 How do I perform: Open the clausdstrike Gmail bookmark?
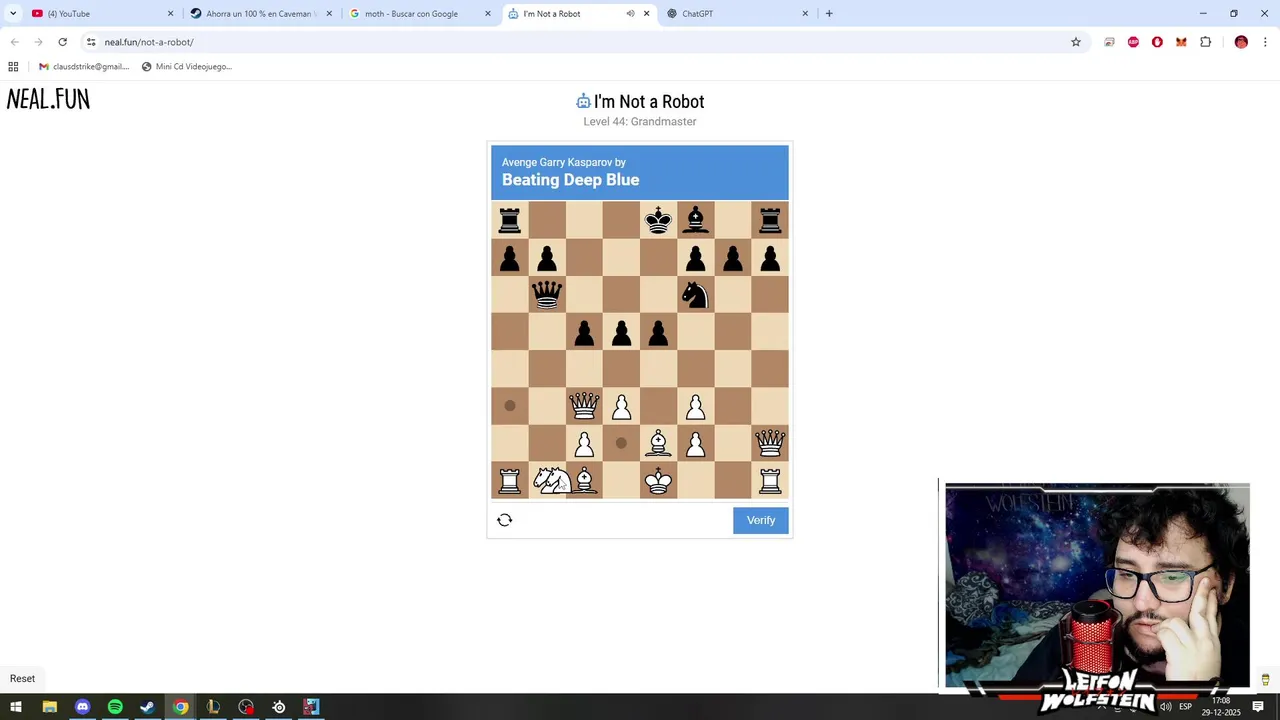tap(84, 67)
